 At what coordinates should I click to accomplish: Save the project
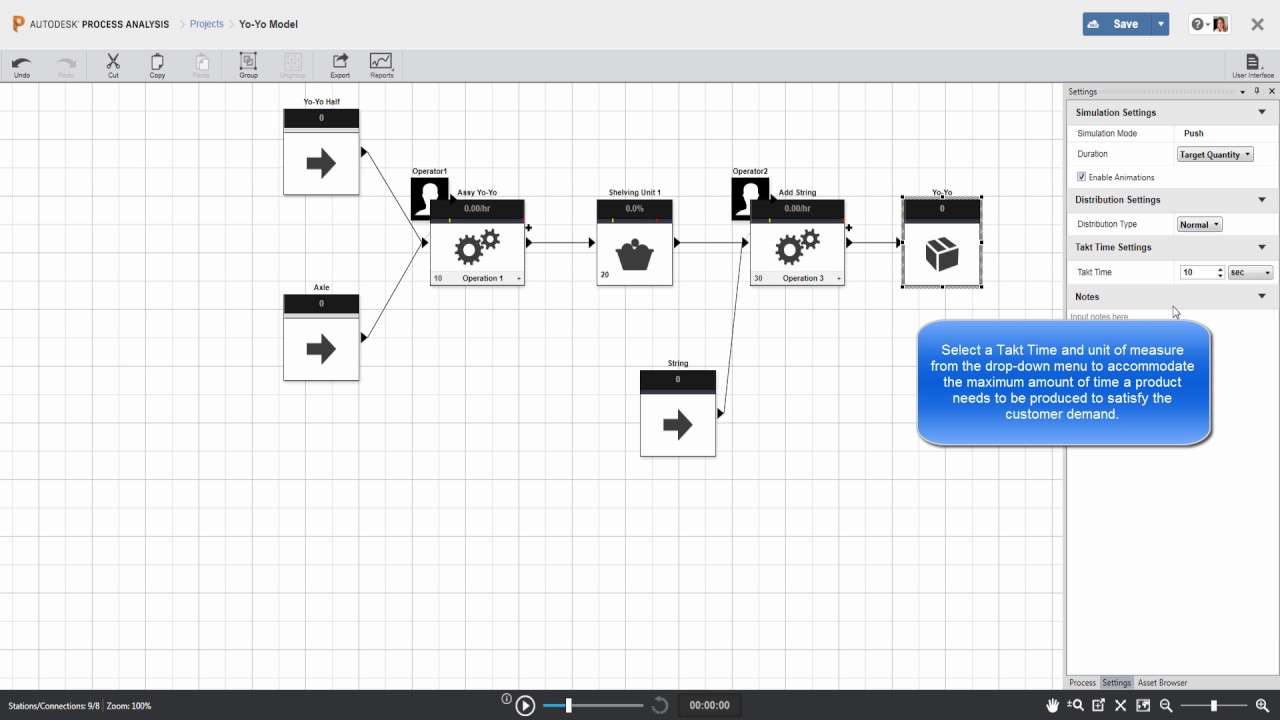(x=1116, y=24)
